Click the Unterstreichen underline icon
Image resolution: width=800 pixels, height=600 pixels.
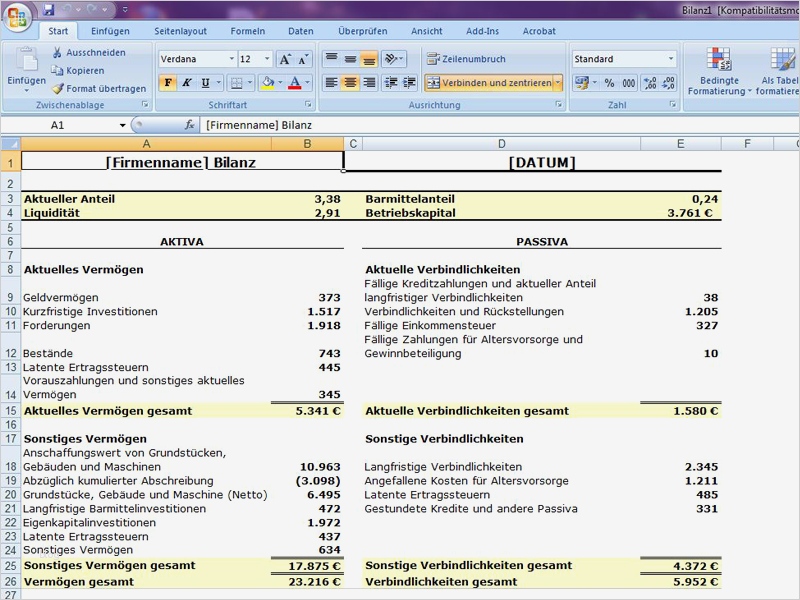click(x=206, y=82)
